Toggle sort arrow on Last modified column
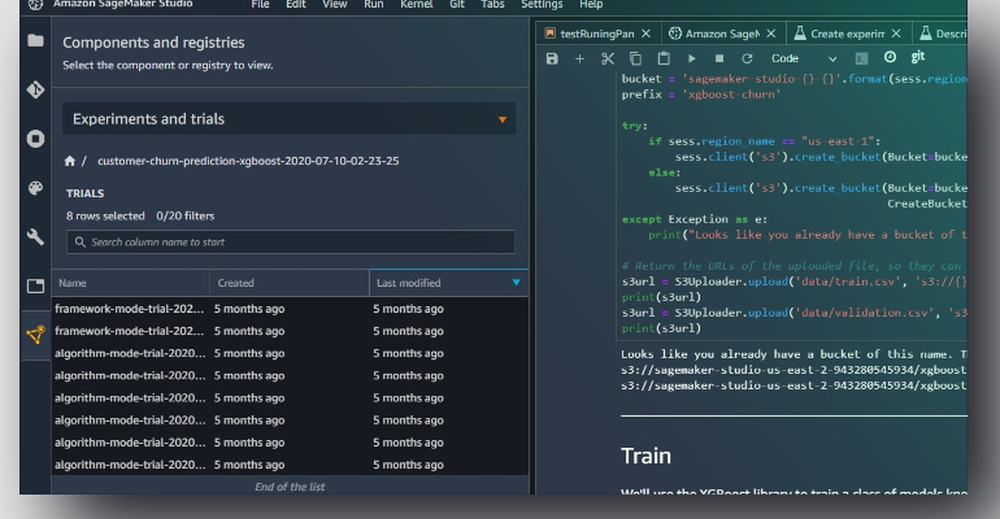1000x519 pixels. coord(515,282)
